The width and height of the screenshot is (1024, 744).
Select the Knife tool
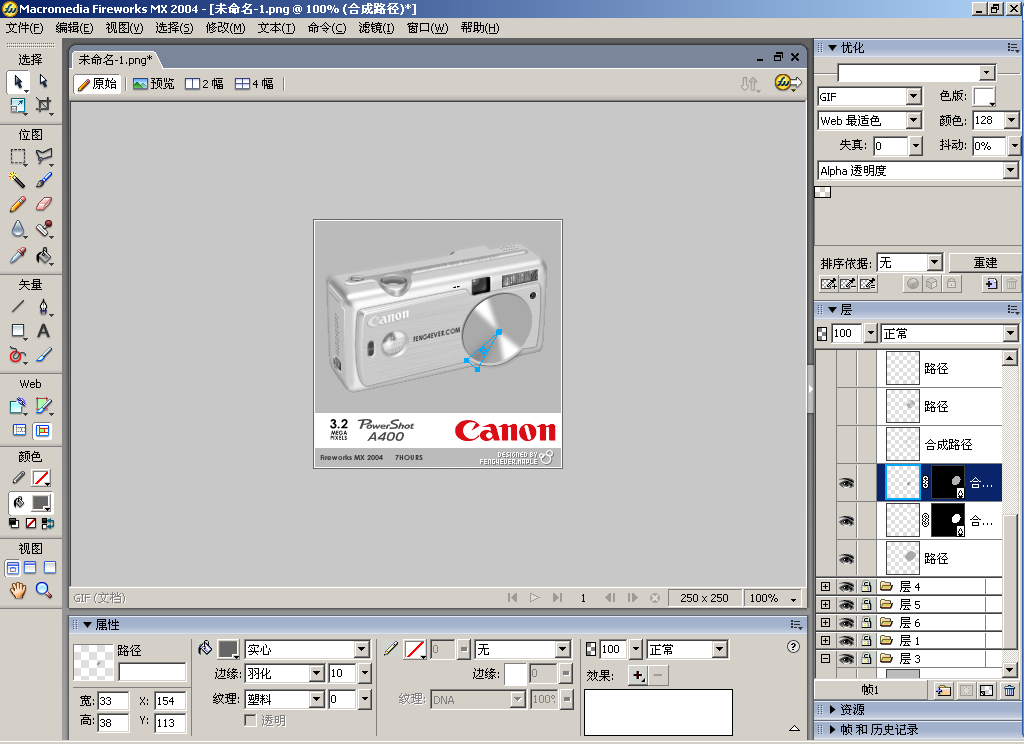tap(44, 355)
